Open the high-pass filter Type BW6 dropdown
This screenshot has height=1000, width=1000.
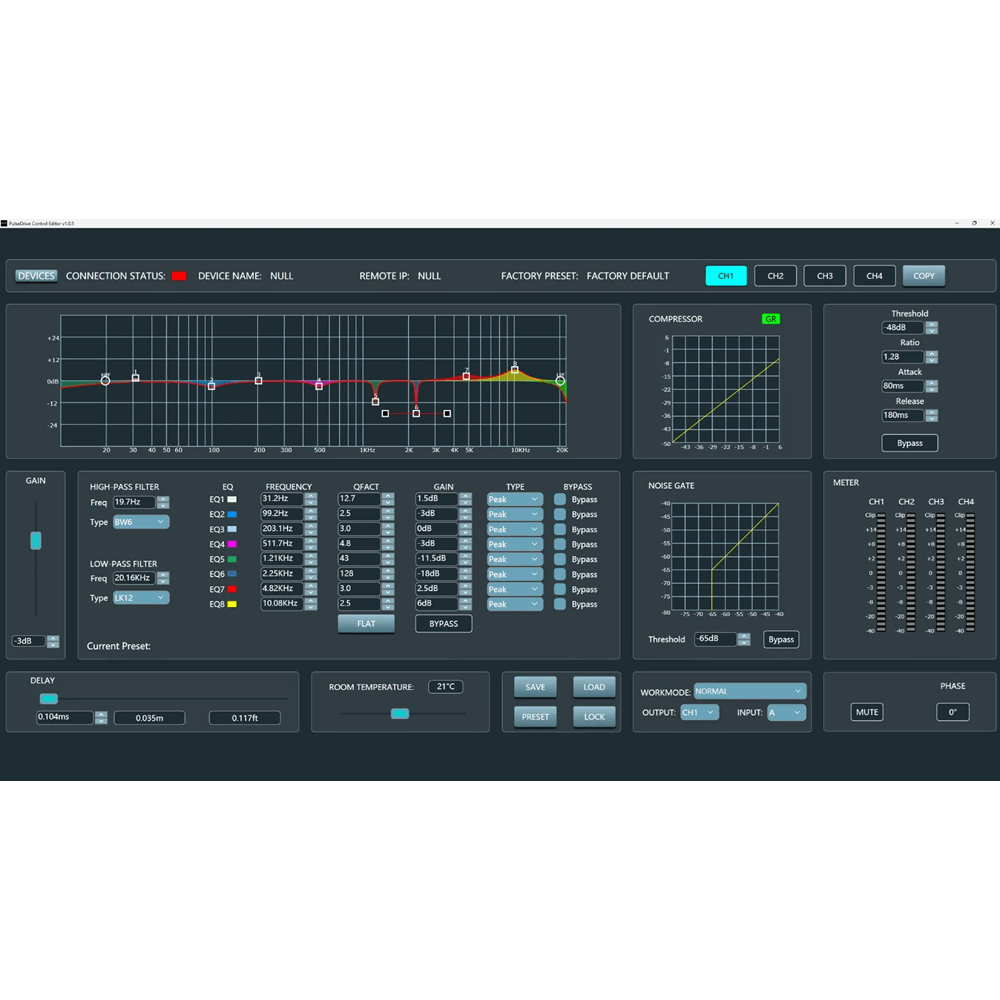tap(141, 522)
